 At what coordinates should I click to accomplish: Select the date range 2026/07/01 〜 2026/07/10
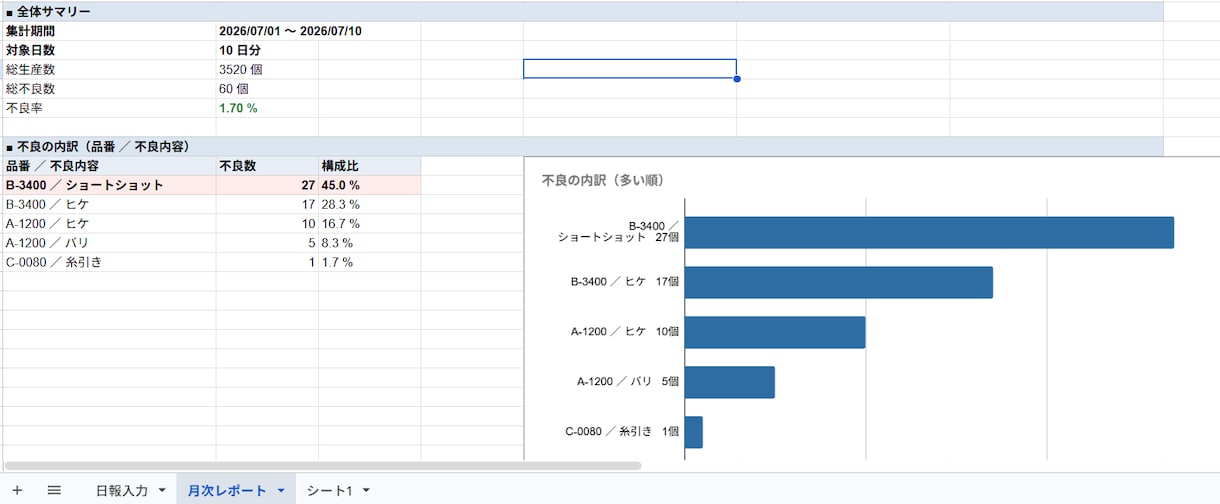(x=290, y=31)
